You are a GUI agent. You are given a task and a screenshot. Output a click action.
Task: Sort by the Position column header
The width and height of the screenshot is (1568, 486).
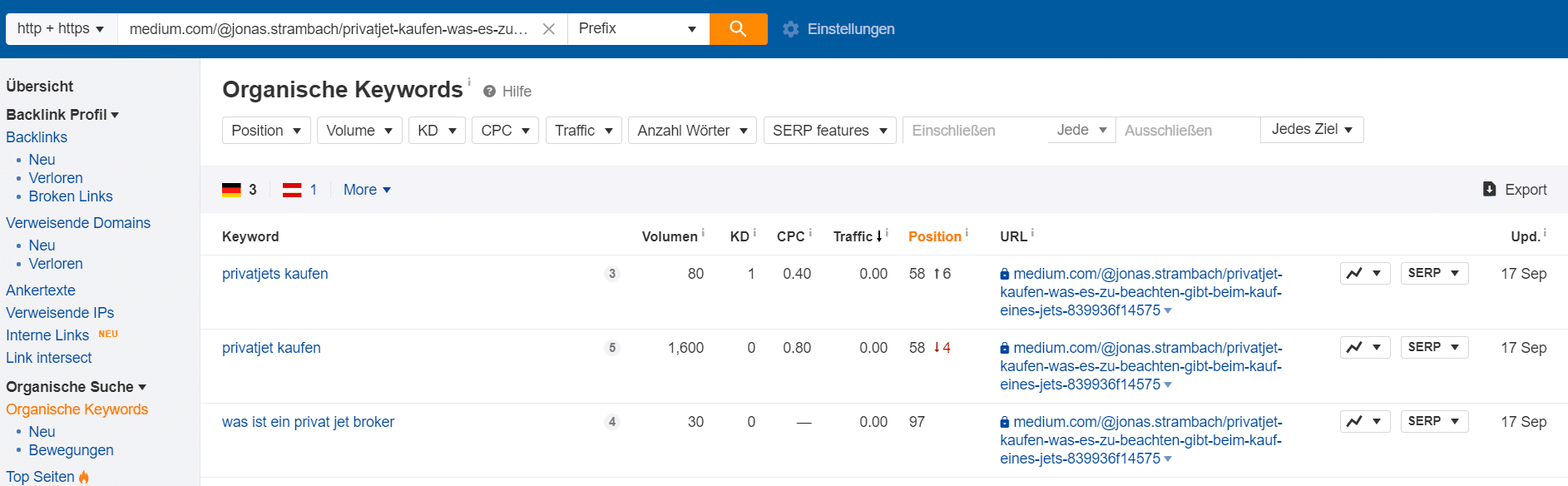coord(935,236)
